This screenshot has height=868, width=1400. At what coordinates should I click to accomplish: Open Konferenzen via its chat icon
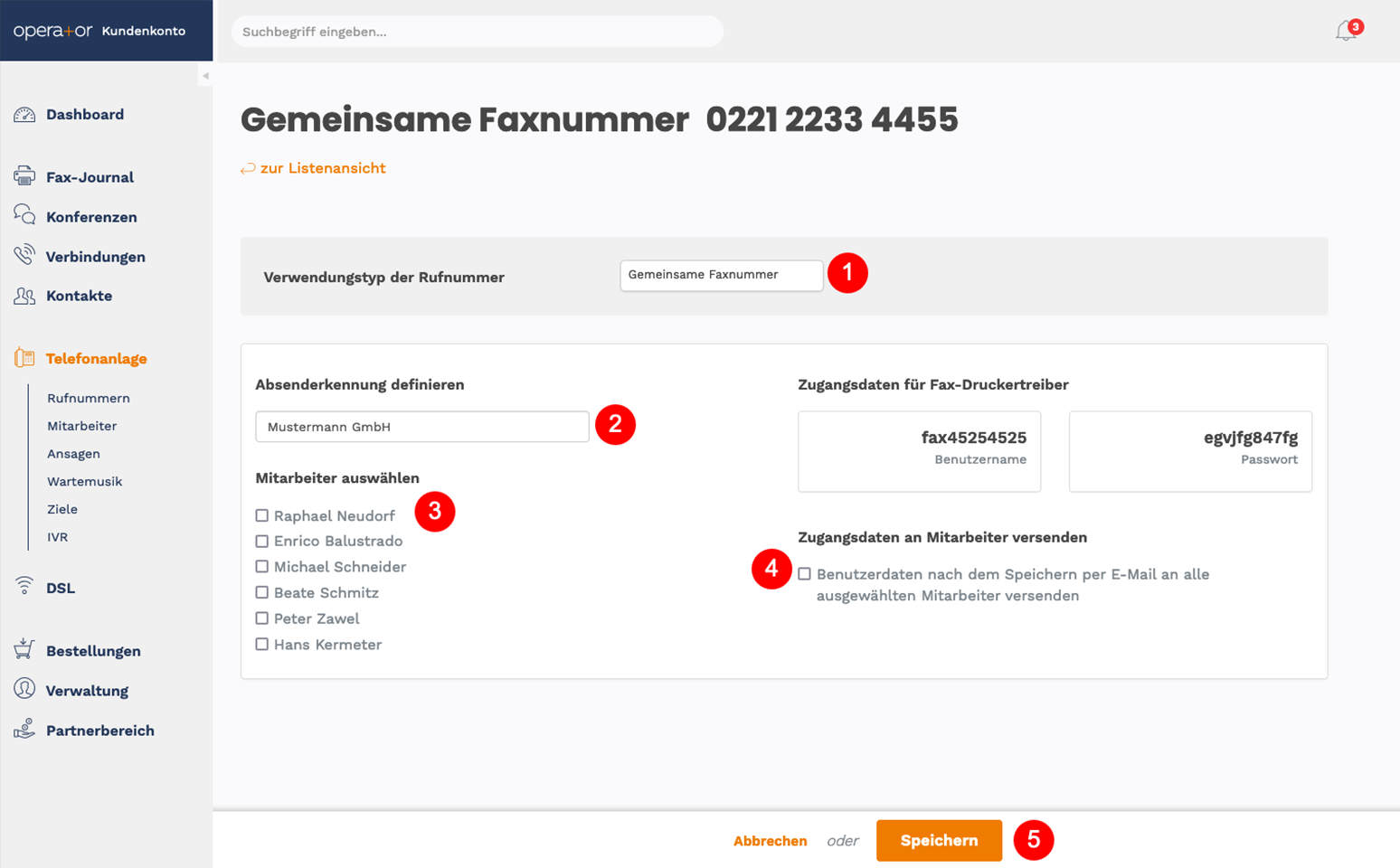pos(24,215)
